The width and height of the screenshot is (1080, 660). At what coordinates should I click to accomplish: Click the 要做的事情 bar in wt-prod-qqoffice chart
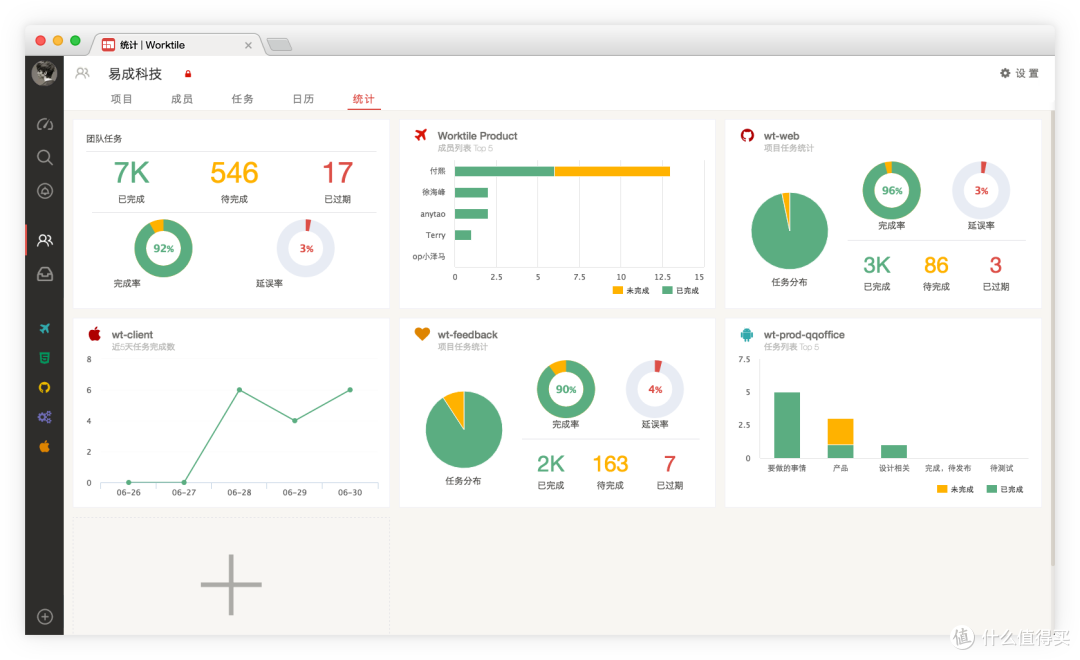pyautogui.click(x=787, y=425)
